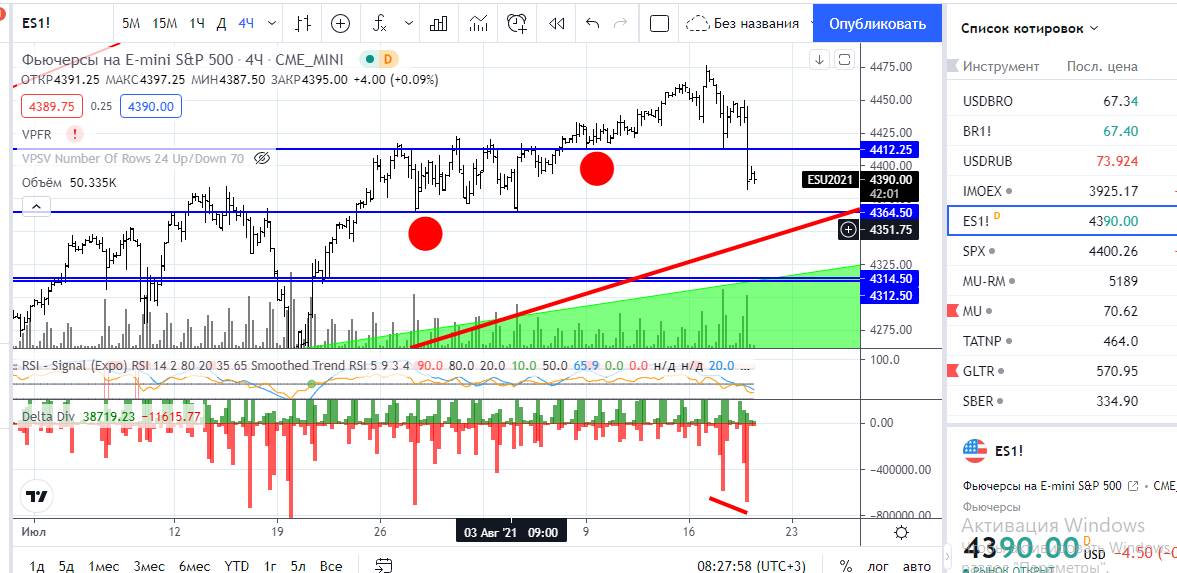Open the financials chart icon
Image resolution: width=1177 pixels, height=573 pixels.
tap(478, 23)
